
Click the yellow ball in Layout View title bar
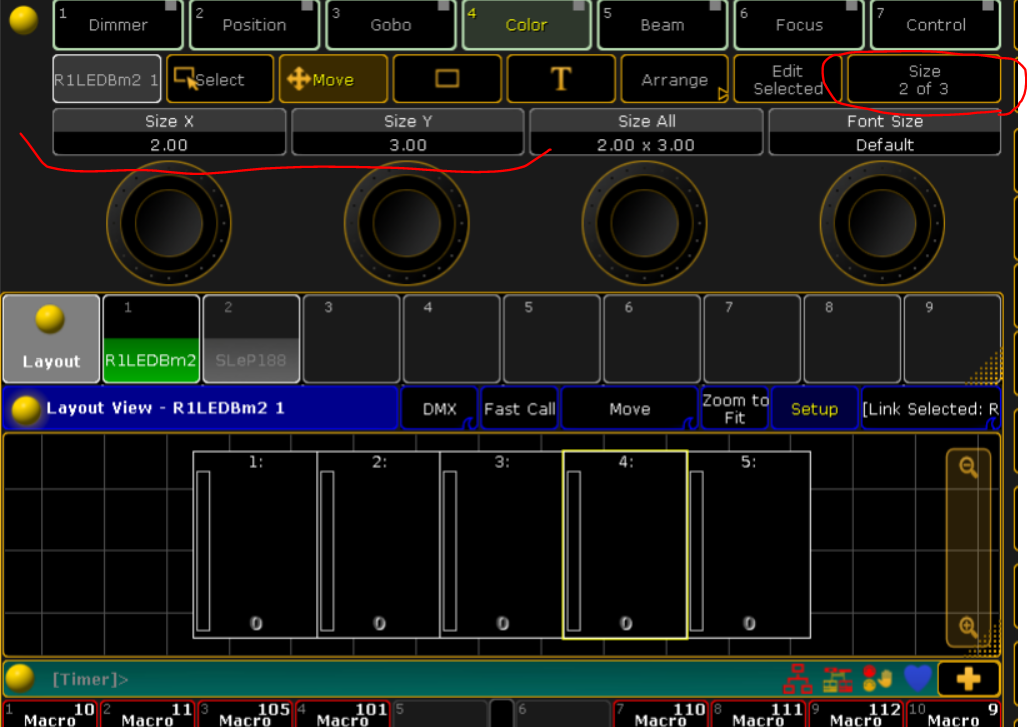(26, 410)
